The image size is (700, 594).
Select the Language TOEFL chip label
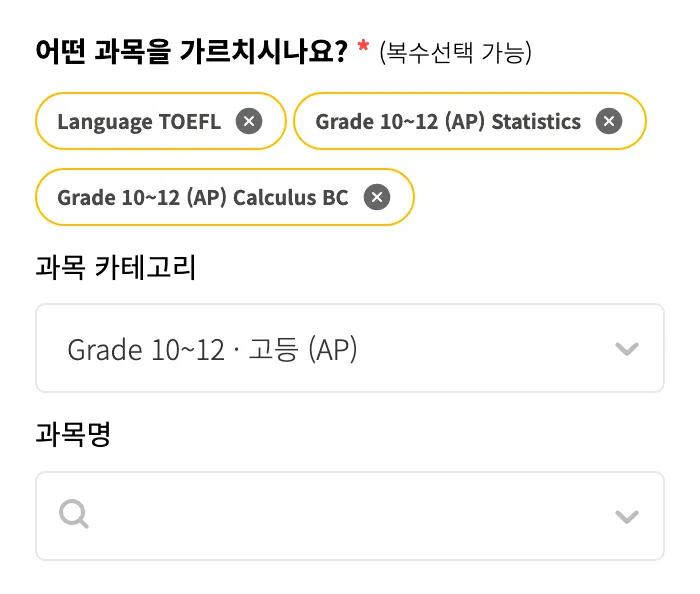(138, 122)
